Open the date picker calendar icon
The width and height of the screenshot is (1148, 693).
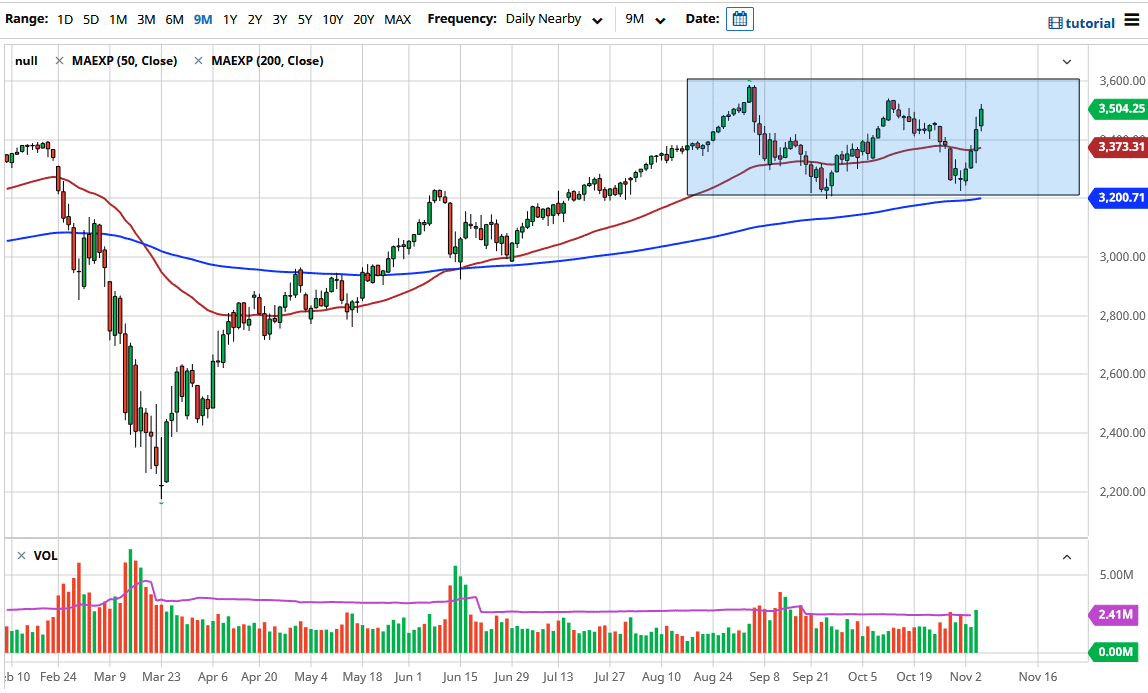click(739, 18)
